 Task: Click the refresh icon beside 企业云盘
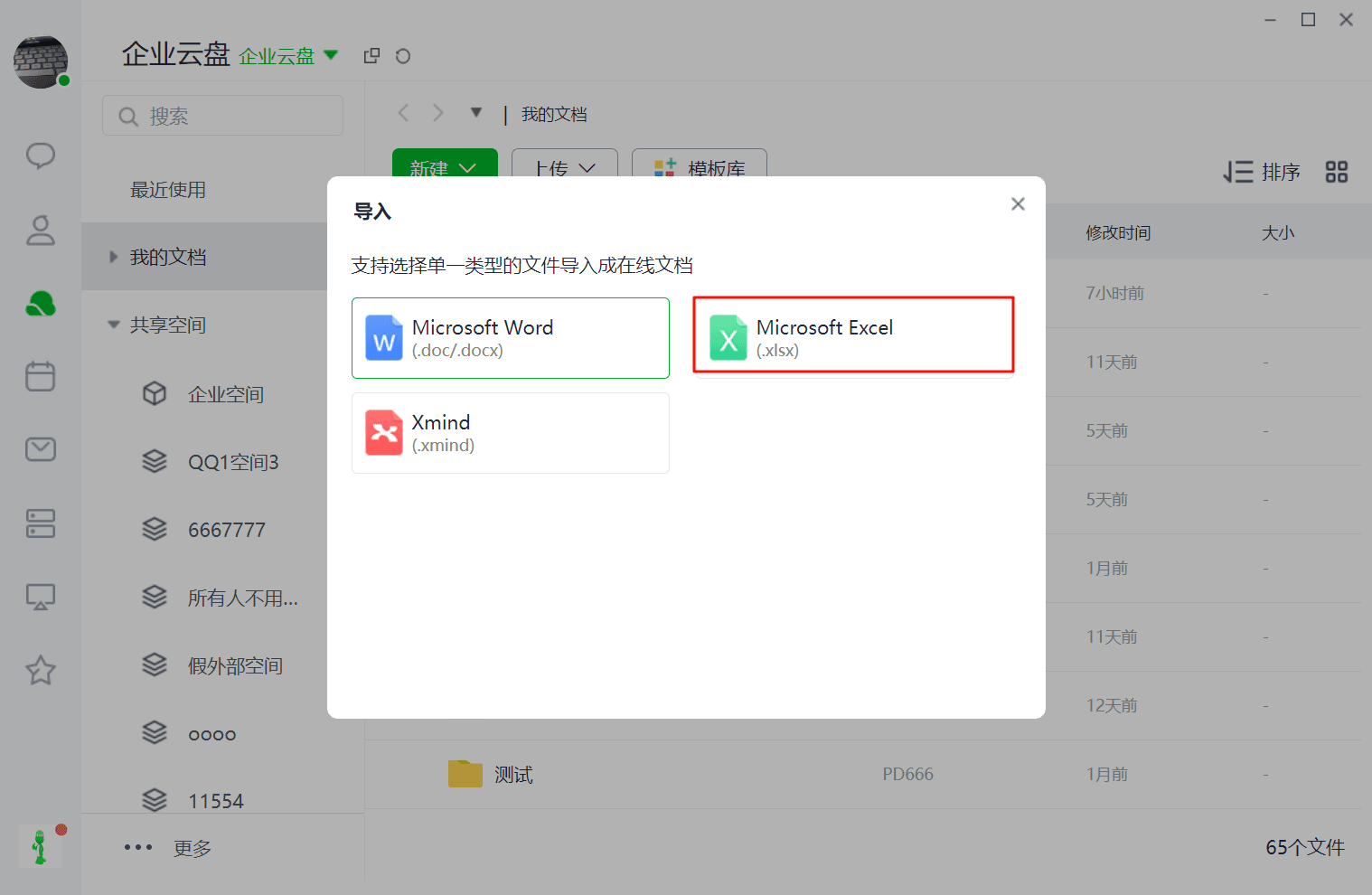(x=403, y=56)
